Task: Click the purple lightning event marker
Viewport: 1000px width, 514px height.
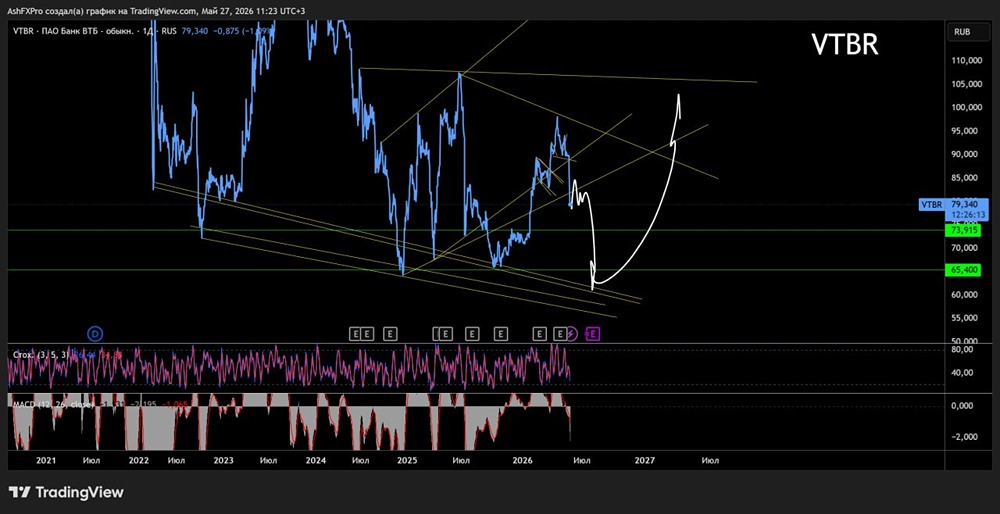Action: click(572, 333)
